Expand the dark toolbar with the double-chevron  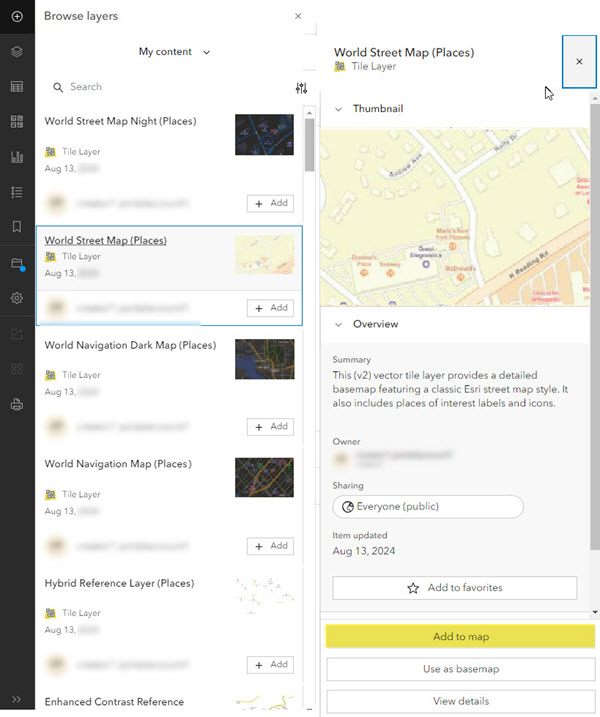pos(17,699)
